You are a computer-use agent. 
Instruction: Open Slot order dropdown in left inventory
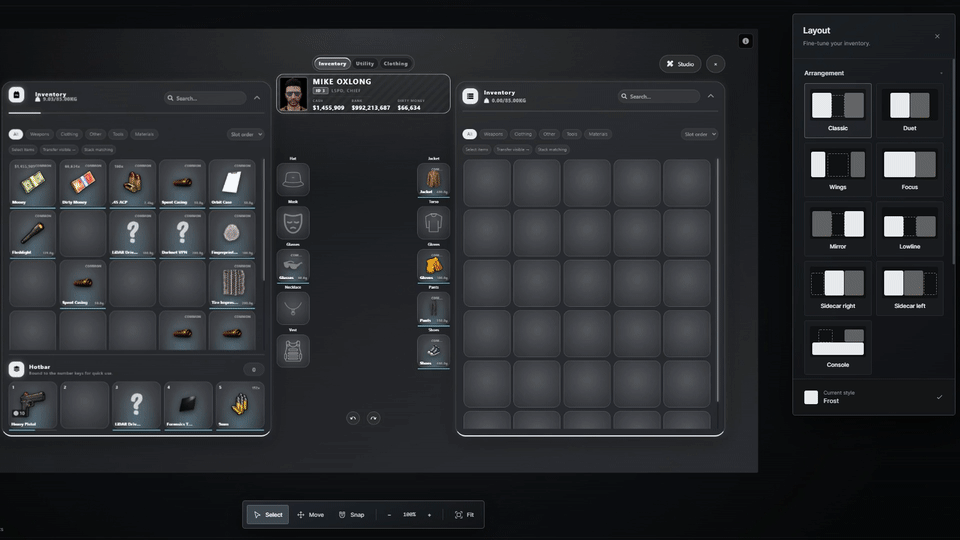pyautogui.click(x=246, y=134)
